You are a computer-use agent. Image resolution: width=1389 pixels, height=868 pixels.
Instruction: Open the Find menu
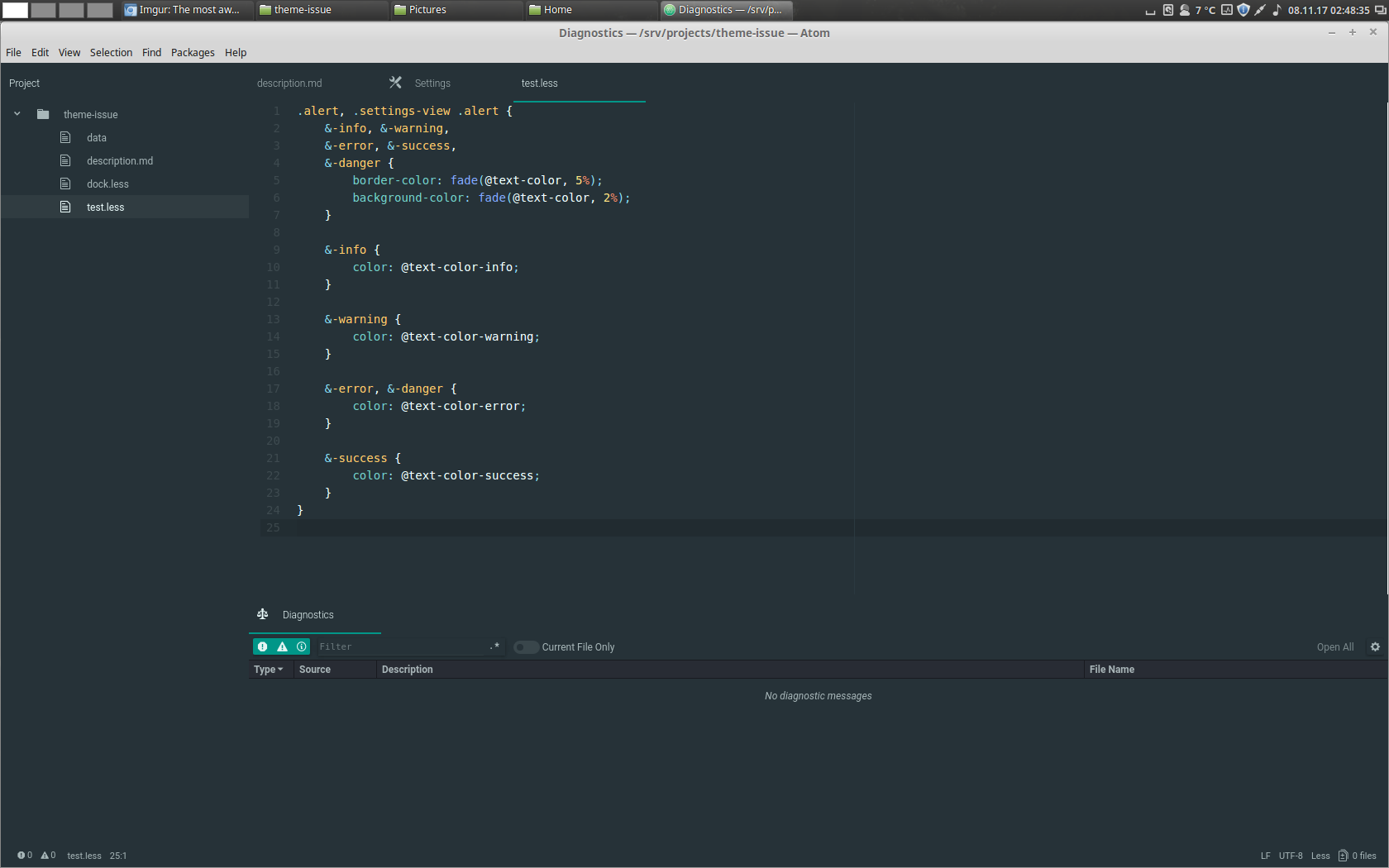(151, 53)
